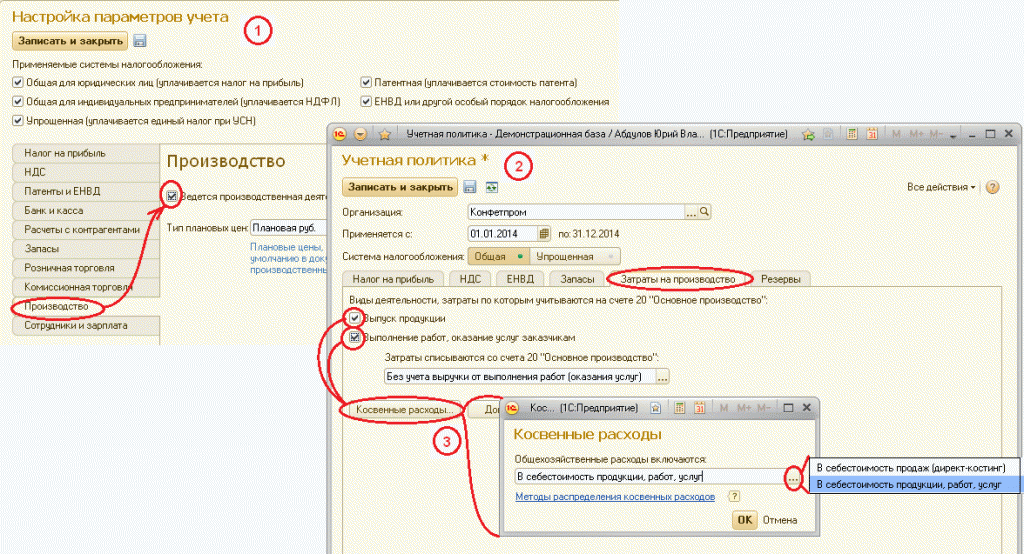Open the small arrow dropdown in the Учетная политика title bar
1024x554 pixels.
pyautogui.click(x=953, y=135)
